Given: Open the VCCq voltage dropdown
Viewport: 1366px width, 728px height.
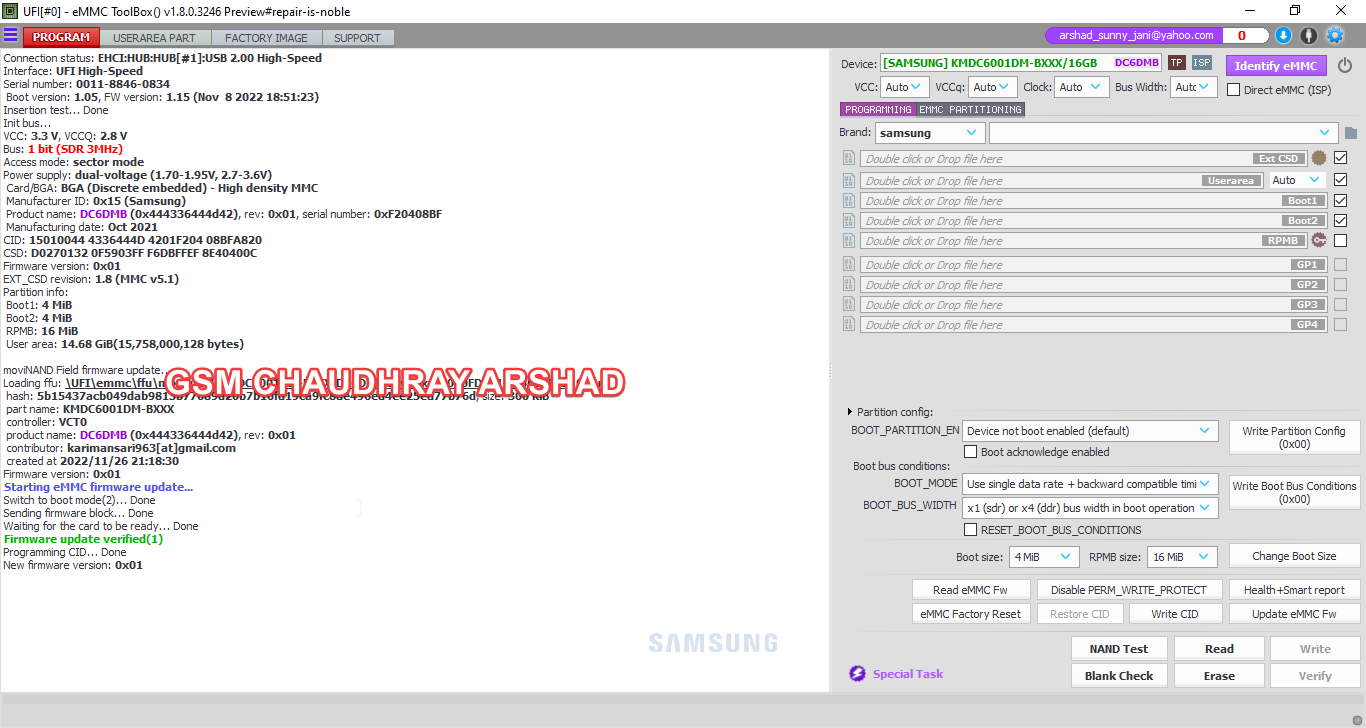Looking at the screenshot, I should 993,87.
